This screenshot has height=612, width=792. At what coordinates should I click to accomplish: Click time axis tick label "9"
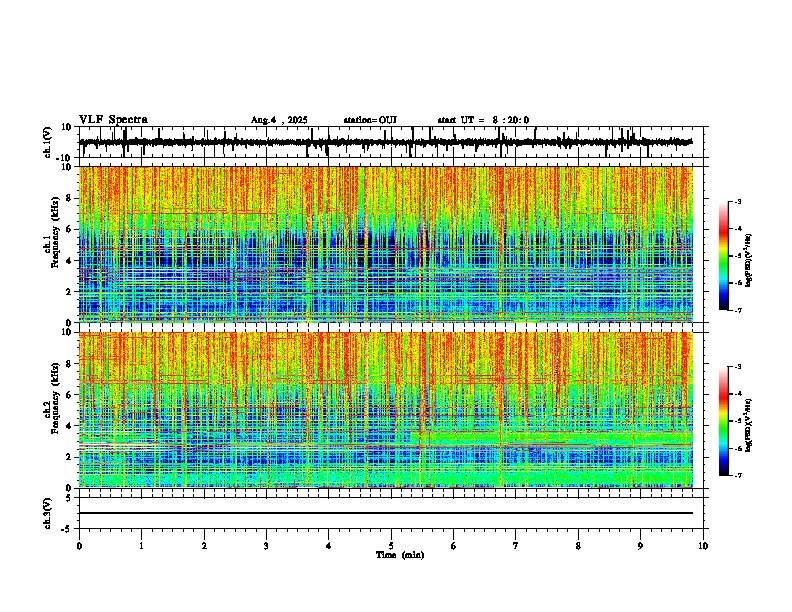(640, 546)
